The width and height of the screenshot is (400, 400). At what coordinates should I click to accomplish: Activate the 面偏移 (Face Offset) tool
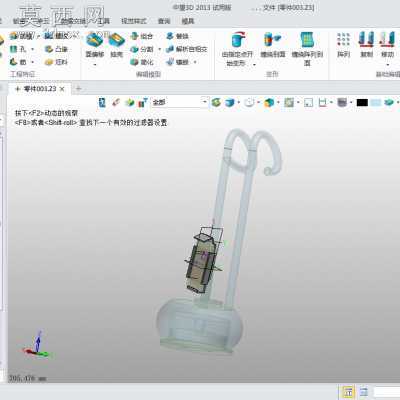[x=95, y=46]
